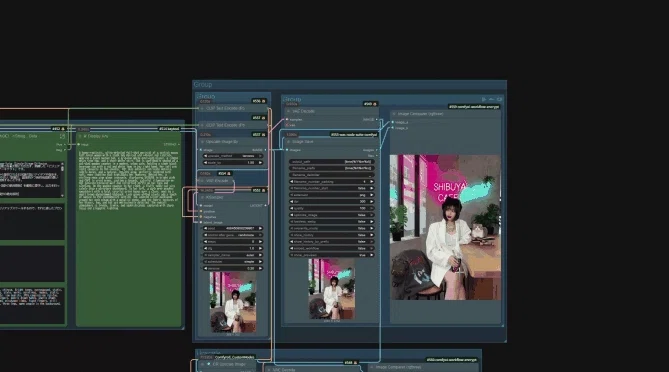Open the sampler_name dropdown in KSampler
The width and height of the screenshot is (669, 372).
click(233, 255)
